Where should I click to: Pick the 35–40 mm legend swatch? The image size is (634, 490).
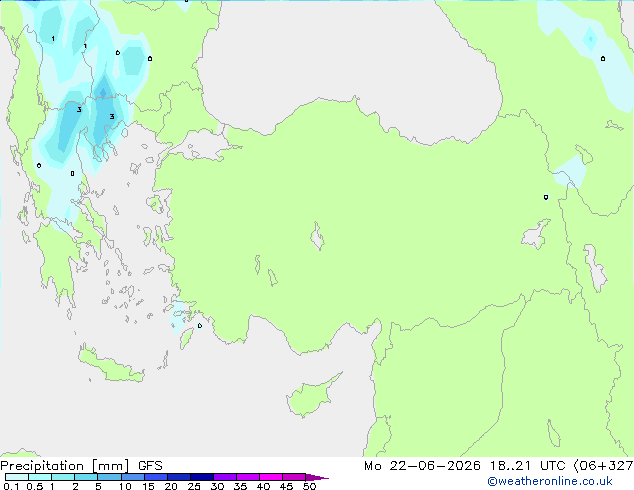pos(248,477)
